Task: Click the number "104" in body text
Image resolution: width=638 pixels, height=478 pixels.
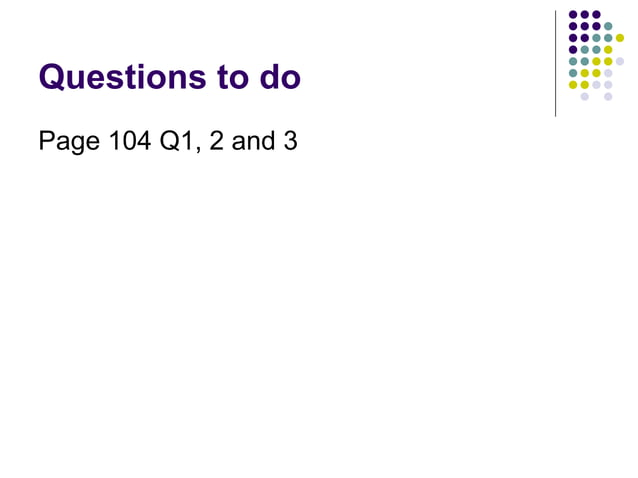Action: click(130, 140)
